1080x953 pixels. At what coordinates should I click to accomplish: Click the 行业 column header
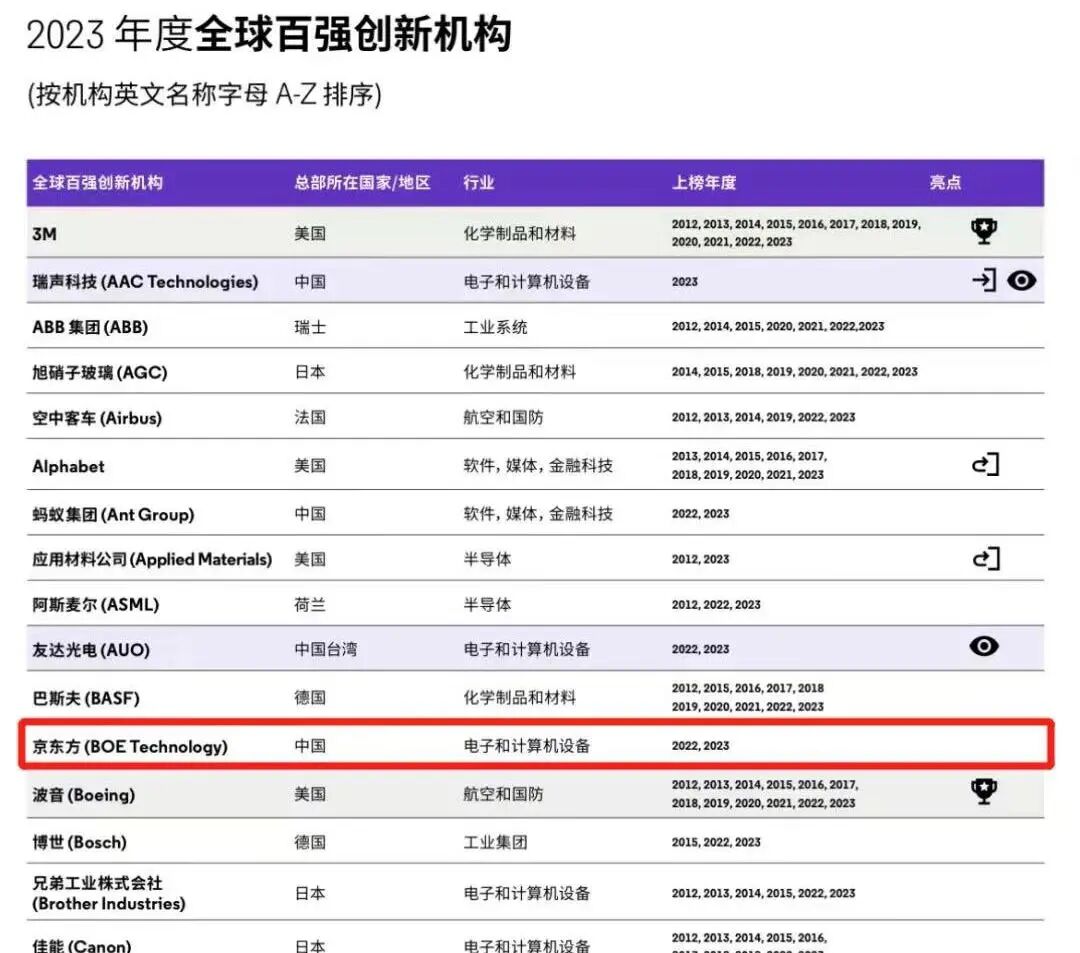click(x=479, y=182)
